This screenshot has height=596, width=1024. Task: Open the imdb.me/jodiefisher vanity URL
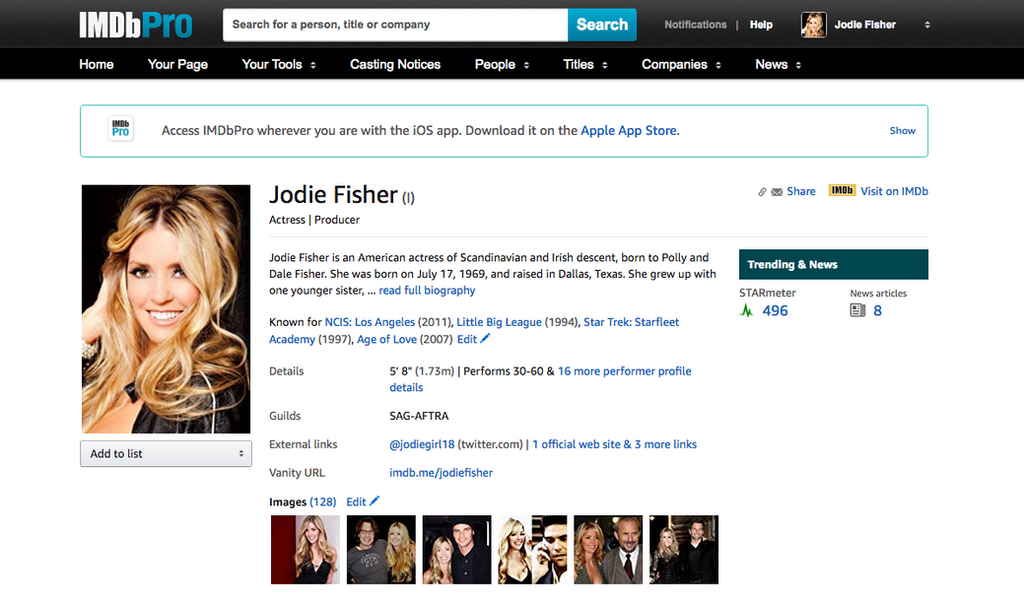pyautogui.click(x=441, y=473)
